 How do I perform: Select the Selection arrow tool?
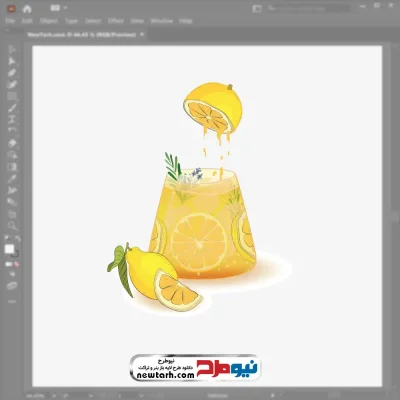click(12, 50)
